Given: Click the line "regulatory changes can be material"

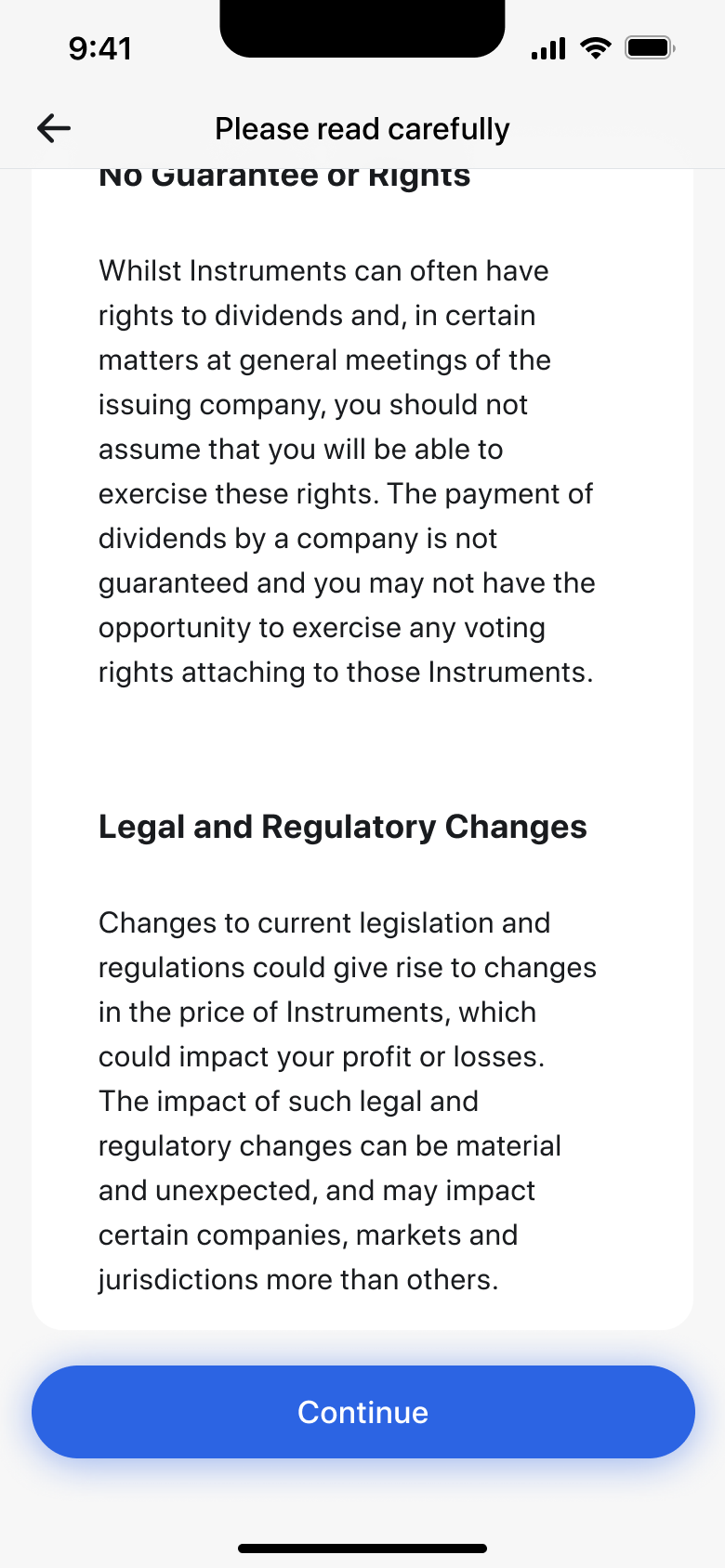Looking at the screenshot, I should tap(330, 1146).
